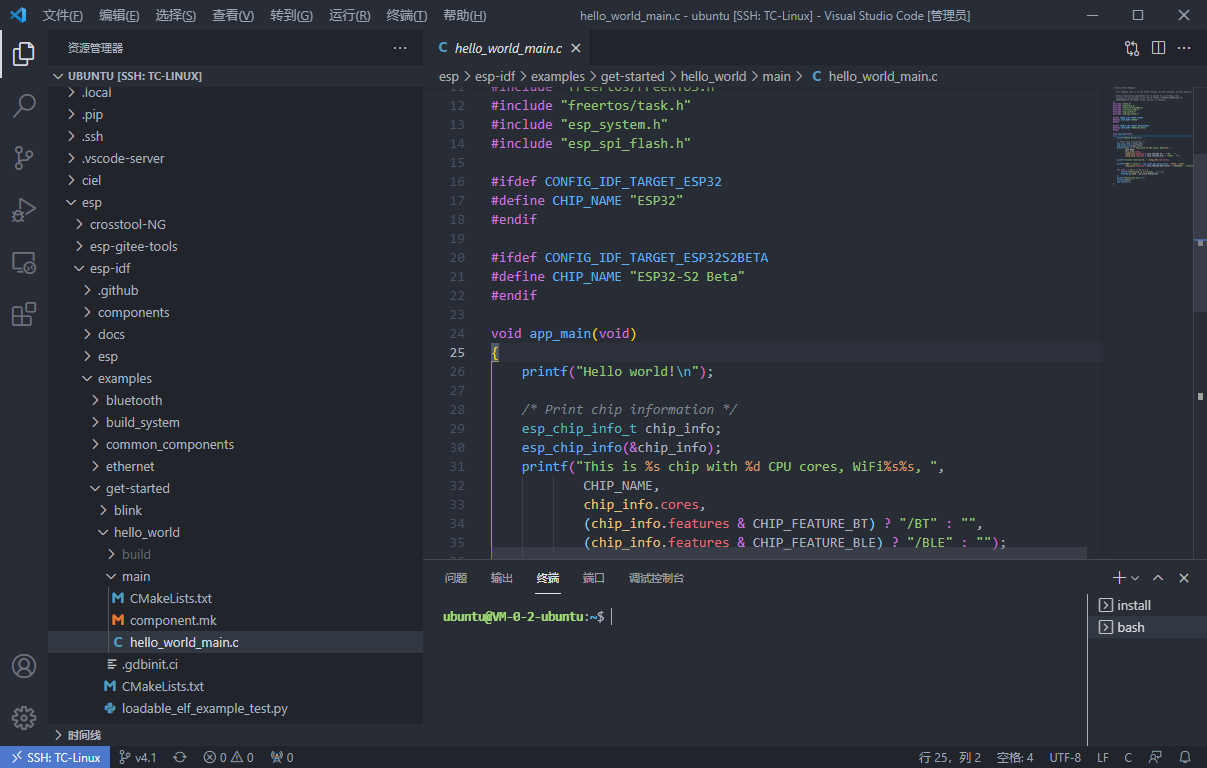Open the 终端(T) menu

coord(406,15)
